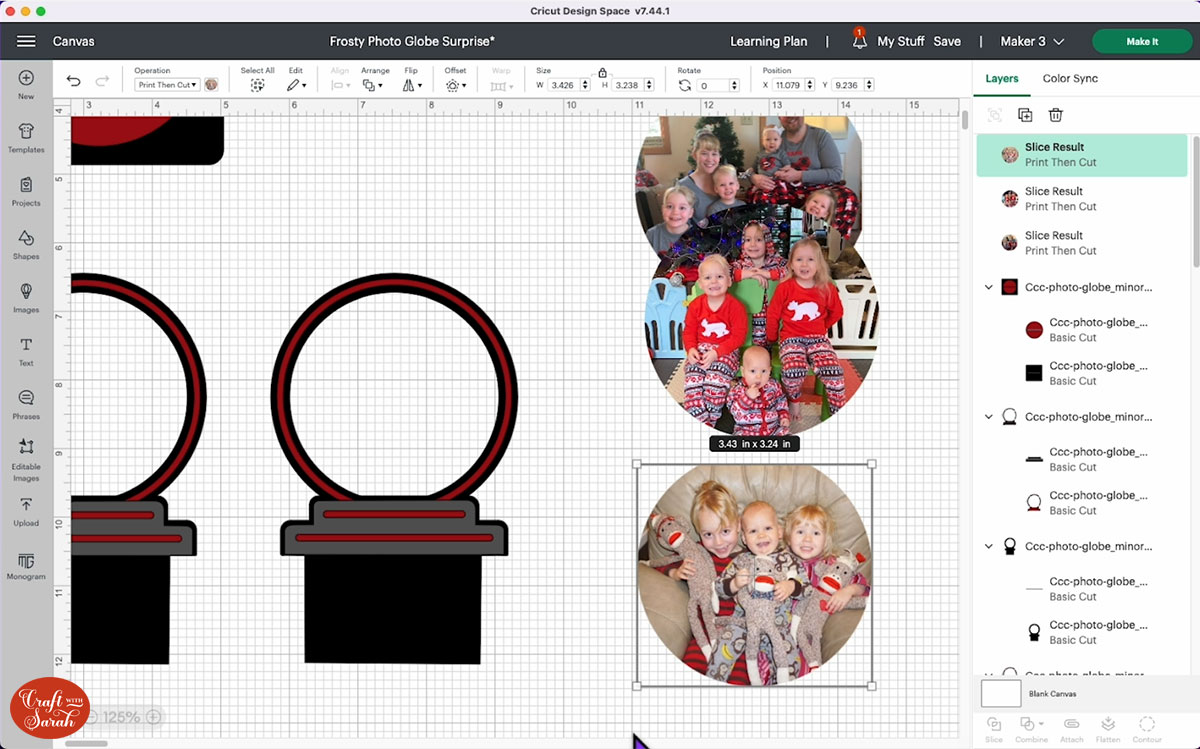Image resolution: width=1200 pixels, height=749 pixels.
Task: Expand the Flip options menu
Action: click(x=411, y=85)
